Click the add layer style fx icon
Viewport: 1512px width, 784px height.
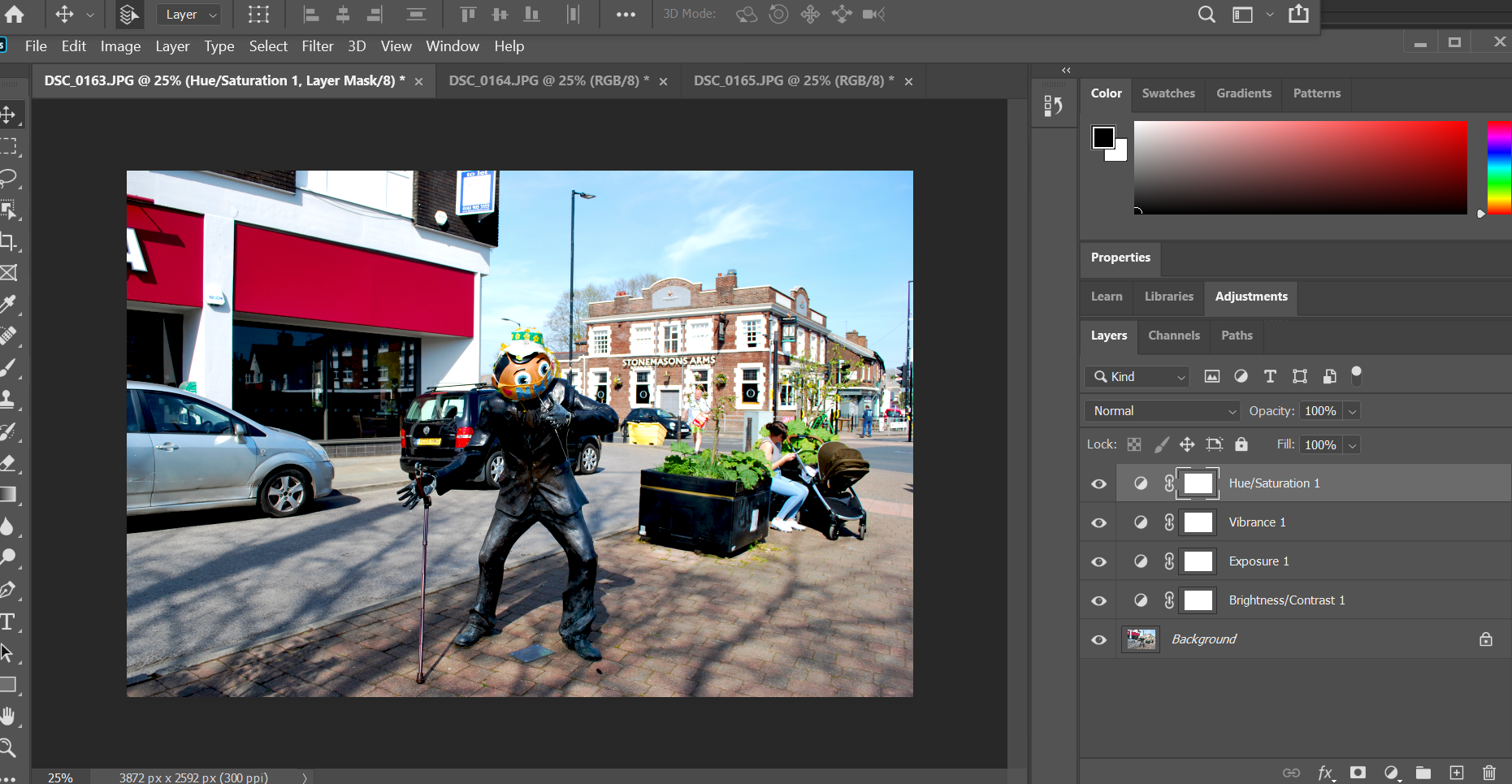click(x=1324, y=773)
